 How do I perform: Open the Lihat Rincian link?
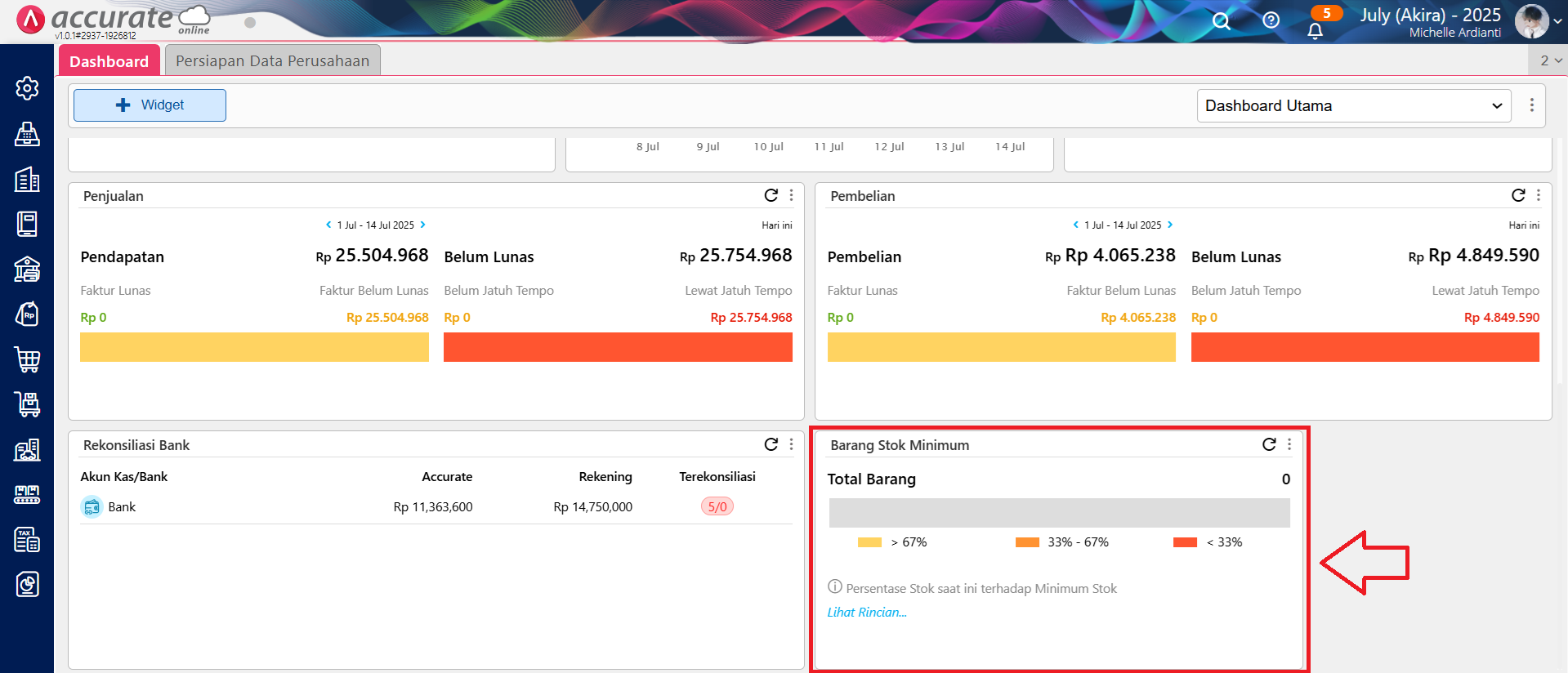click(x=867, y=612)
